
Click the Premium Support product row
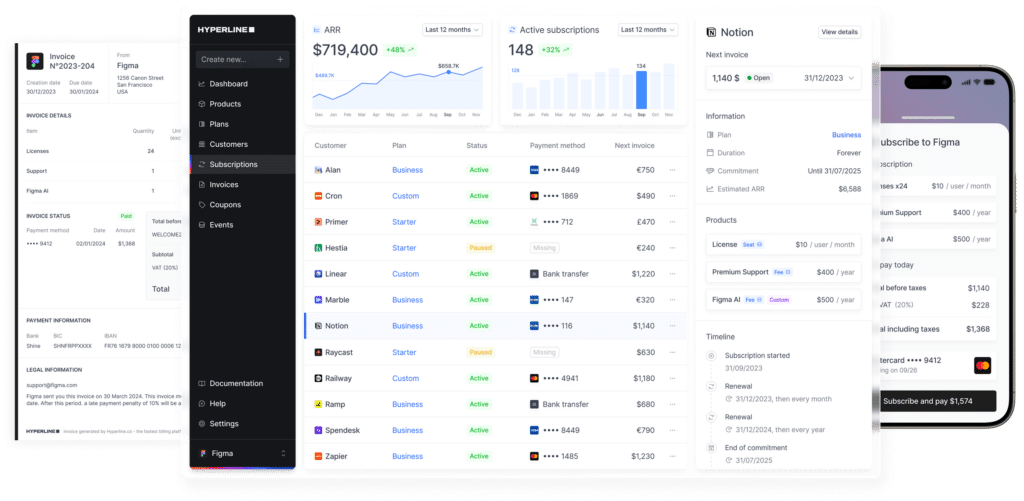[x=783, y=272]
